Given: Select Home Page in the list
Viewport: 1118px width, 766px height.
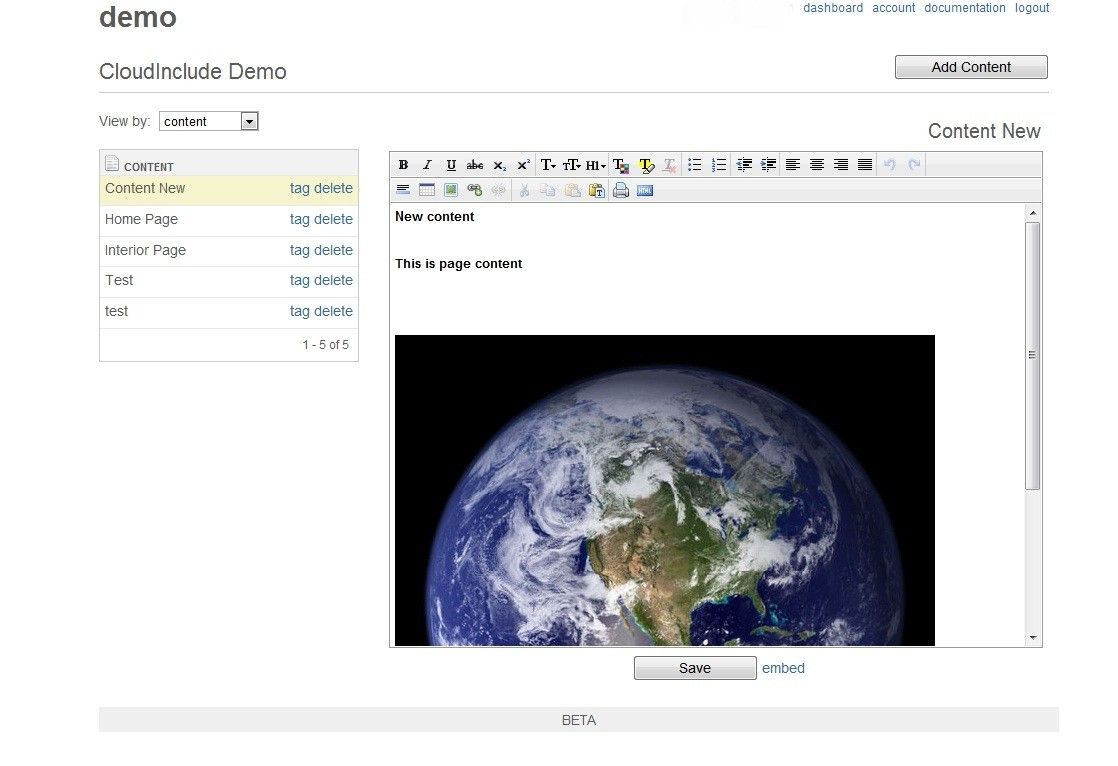Looking at the screenshot, I should [x=141, y=220].
